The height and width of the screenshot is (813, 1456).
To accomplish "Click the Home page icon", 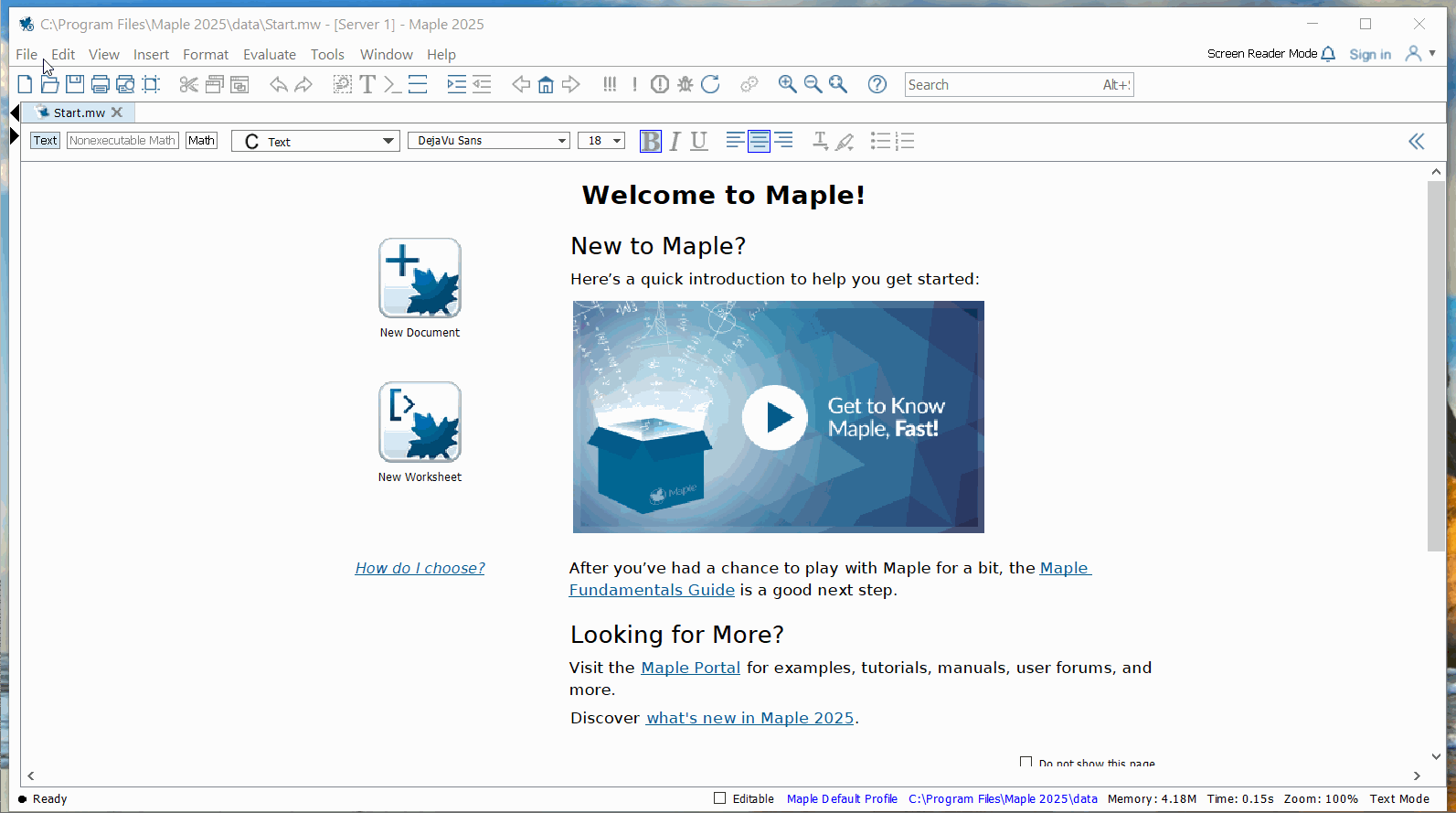I will coord(546,85).
